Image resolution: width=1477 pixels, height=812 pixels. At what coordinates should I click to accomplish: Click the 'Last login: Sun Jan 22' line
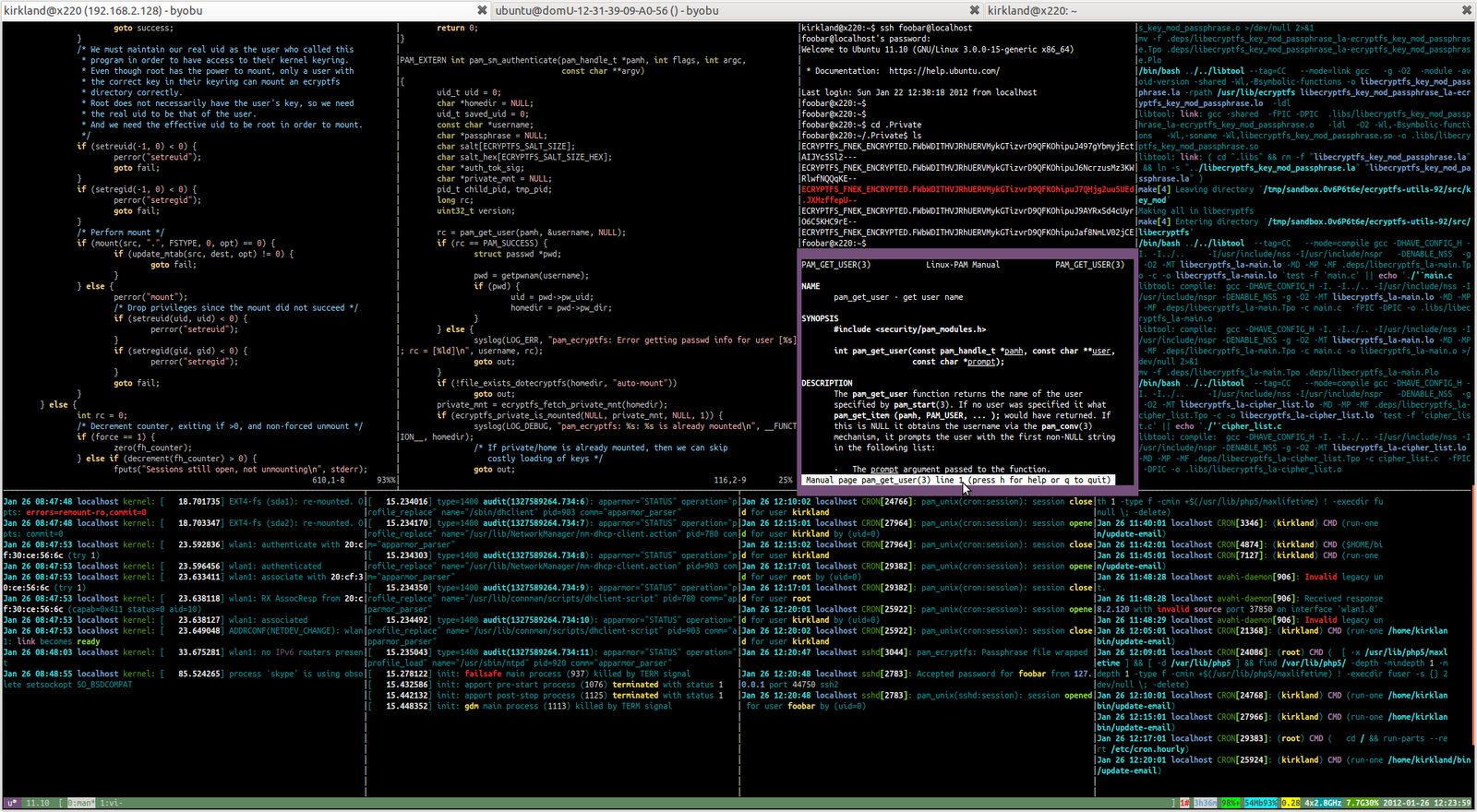point(919,92)
